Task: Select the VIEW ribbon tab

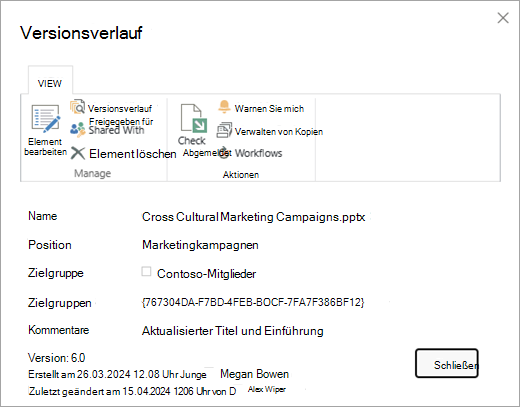Action: 50,83
